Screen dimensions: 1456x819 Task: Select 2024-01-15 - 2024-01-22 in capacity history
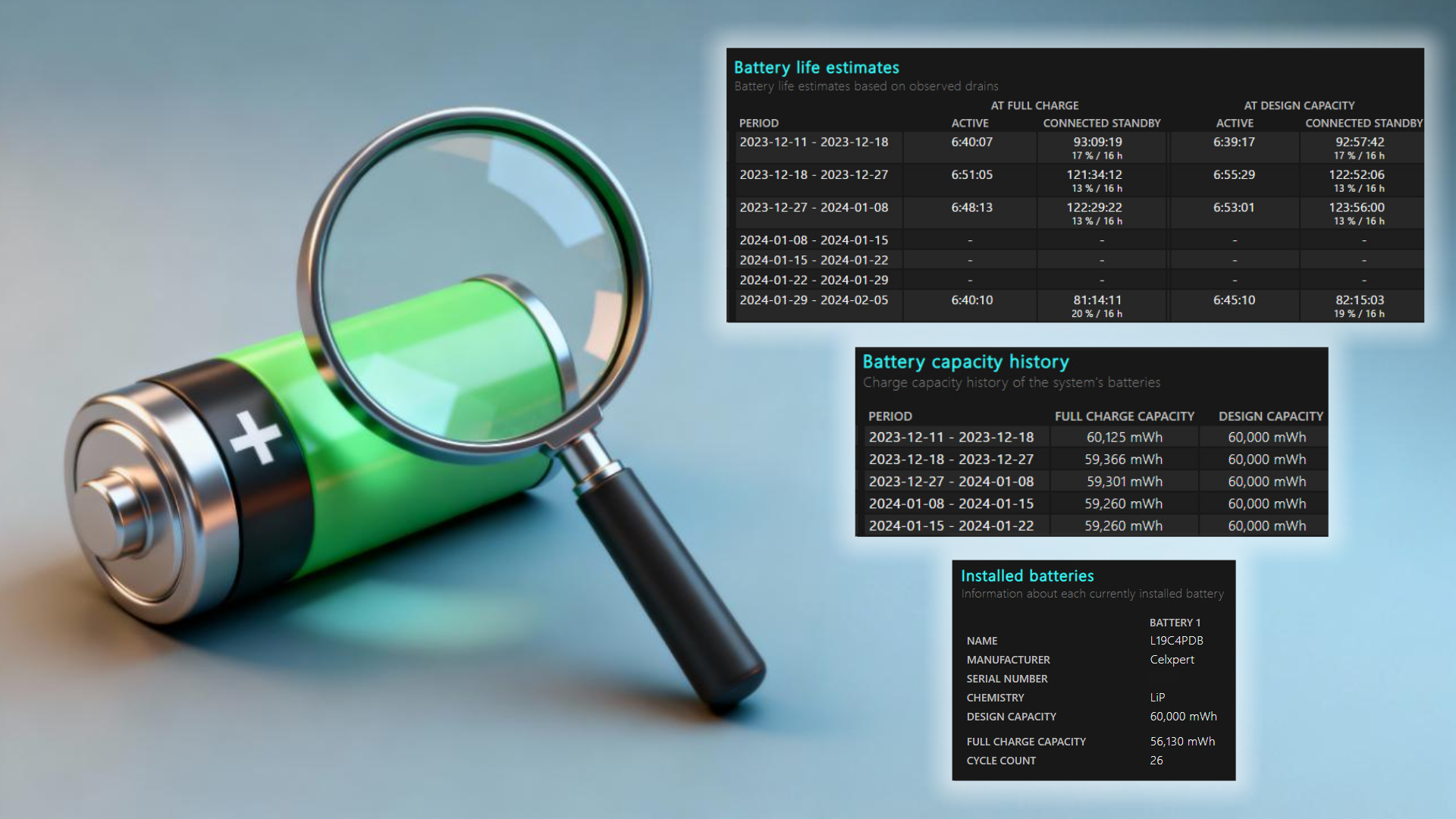point(951,526)
